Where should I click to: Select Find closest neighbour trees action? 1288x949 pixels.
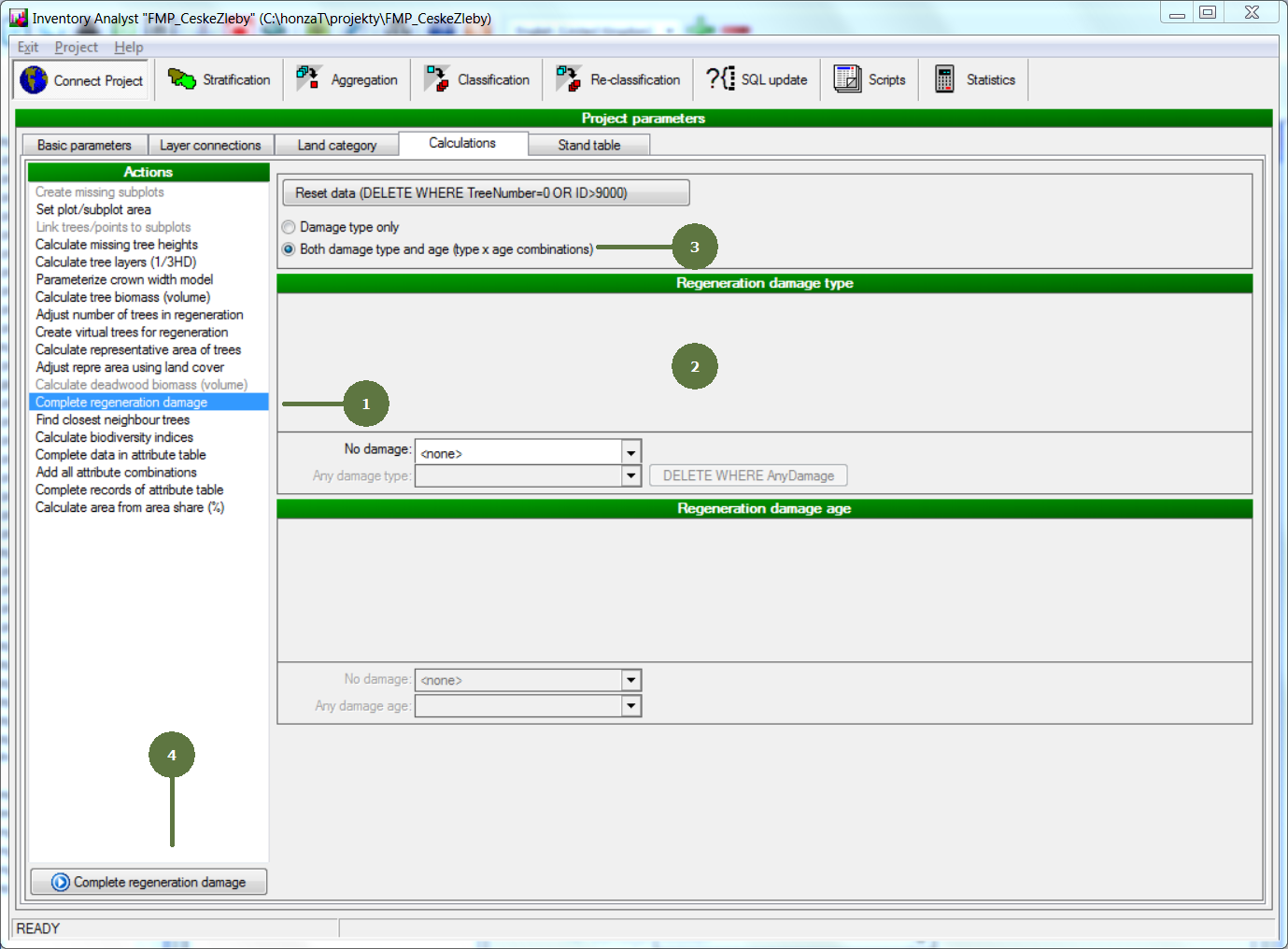point(112,419)
